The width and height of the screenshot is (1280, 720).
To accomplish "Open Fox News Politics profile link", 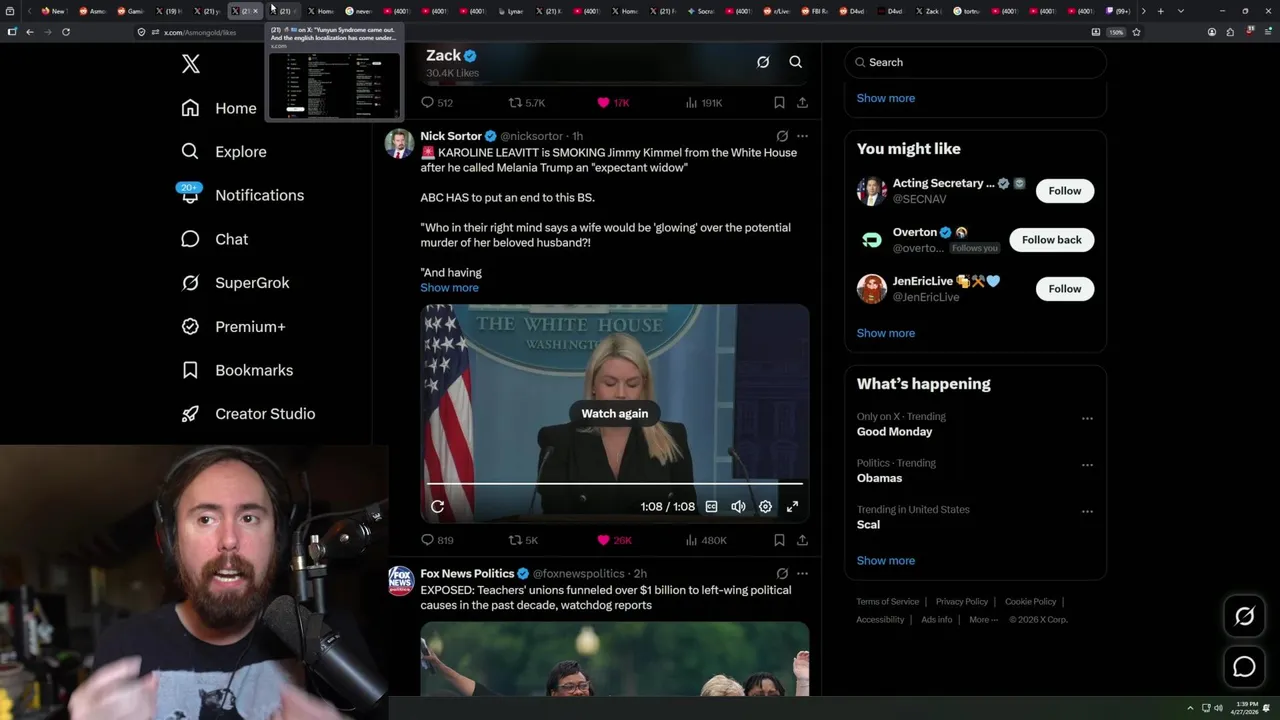I will click(x=467, y=574).
